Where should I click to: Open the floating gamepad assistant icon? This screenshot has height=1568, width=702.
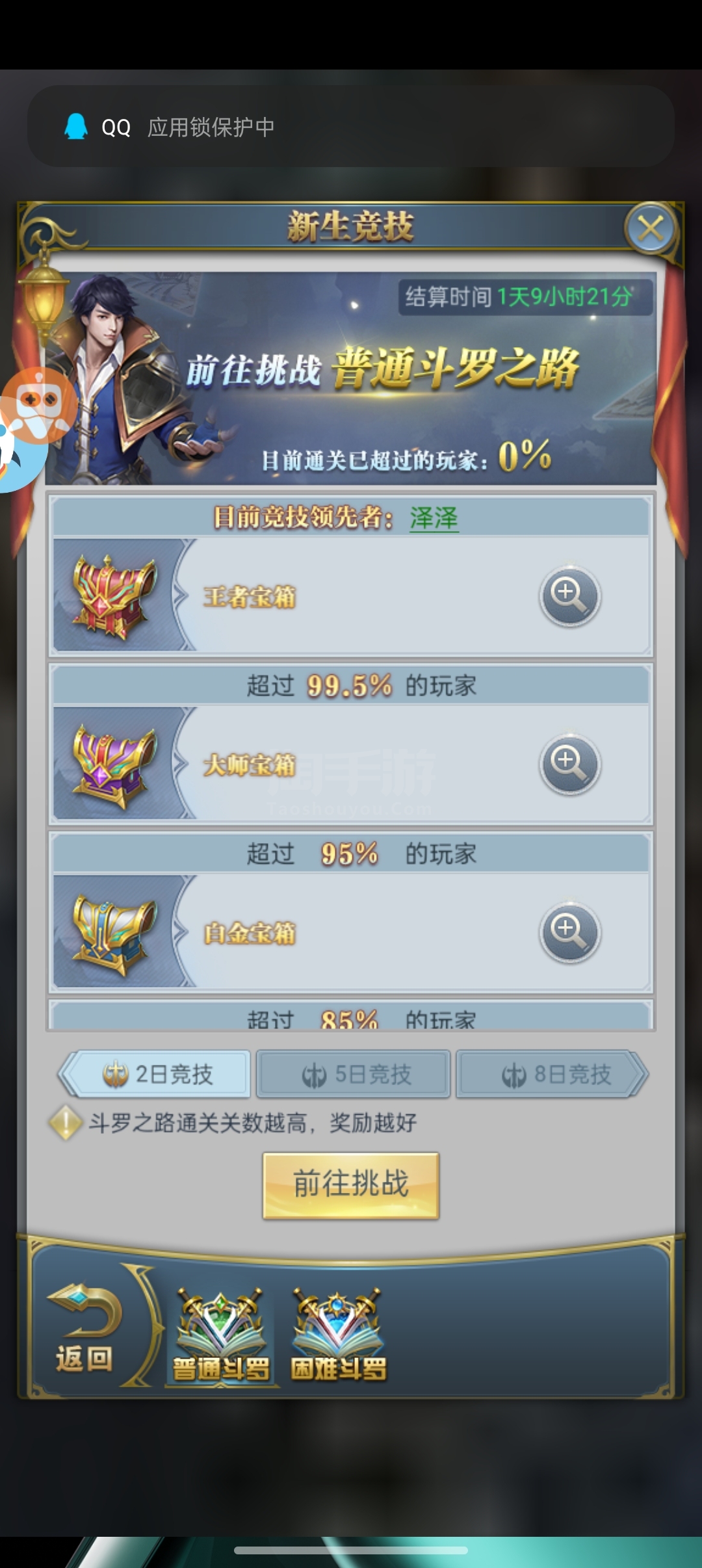pos(38,406)
